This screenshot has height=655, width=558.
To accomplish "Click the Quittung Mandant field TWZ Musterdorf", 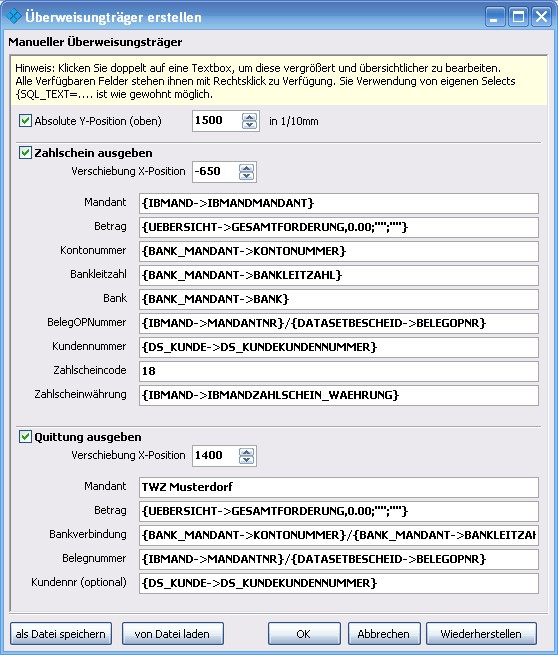I will 339,487.
